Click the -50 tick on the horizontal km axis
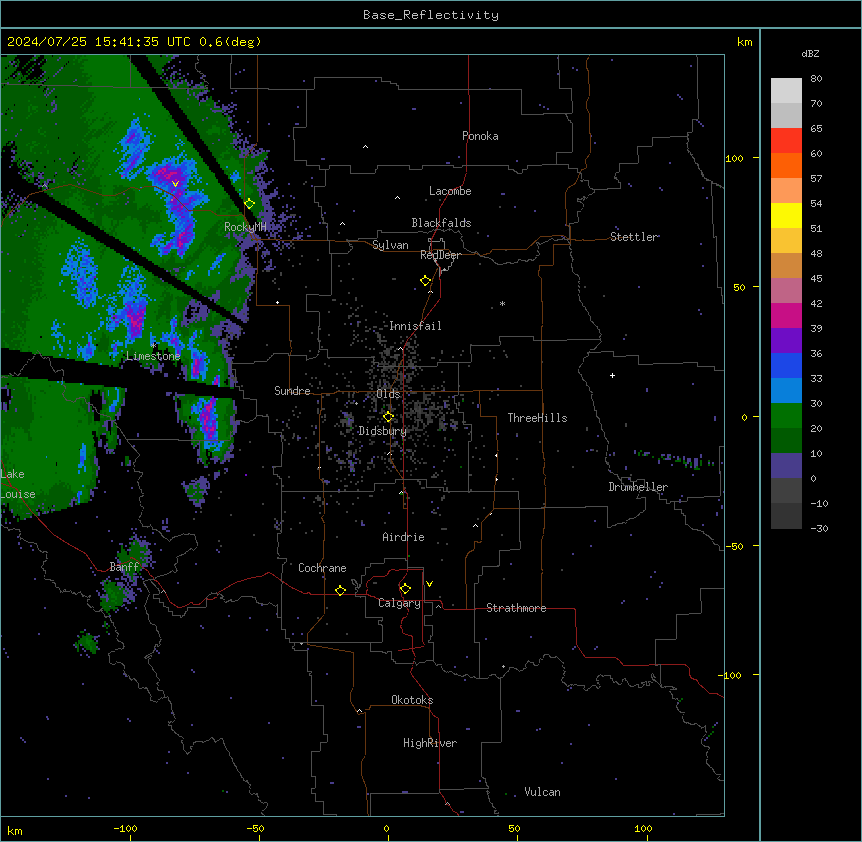This screenshot has height=842, width=862. pos(255,828)
